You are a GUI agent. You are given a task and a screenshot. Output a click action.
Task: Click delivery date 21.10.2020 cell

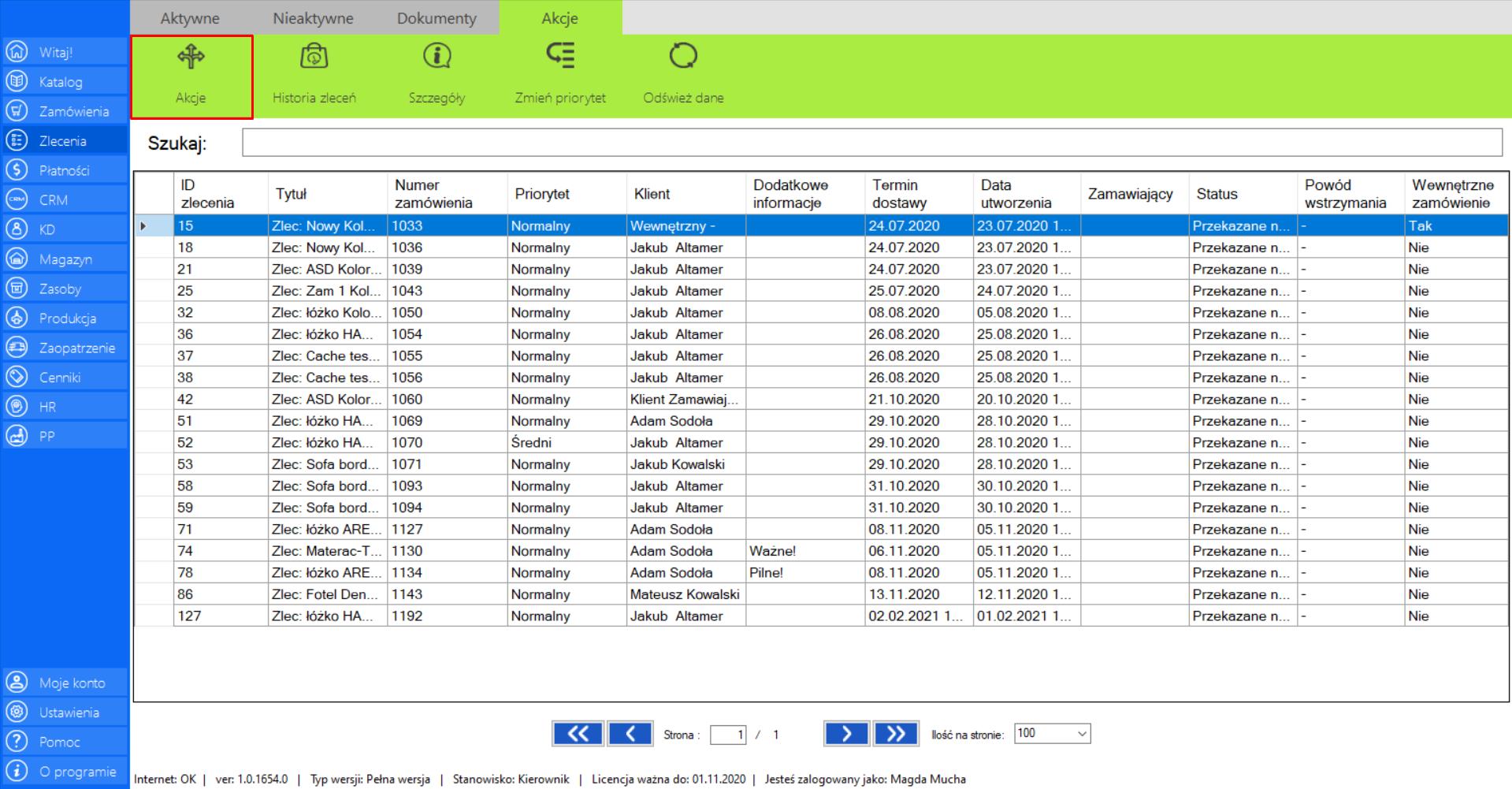(919, 400)
